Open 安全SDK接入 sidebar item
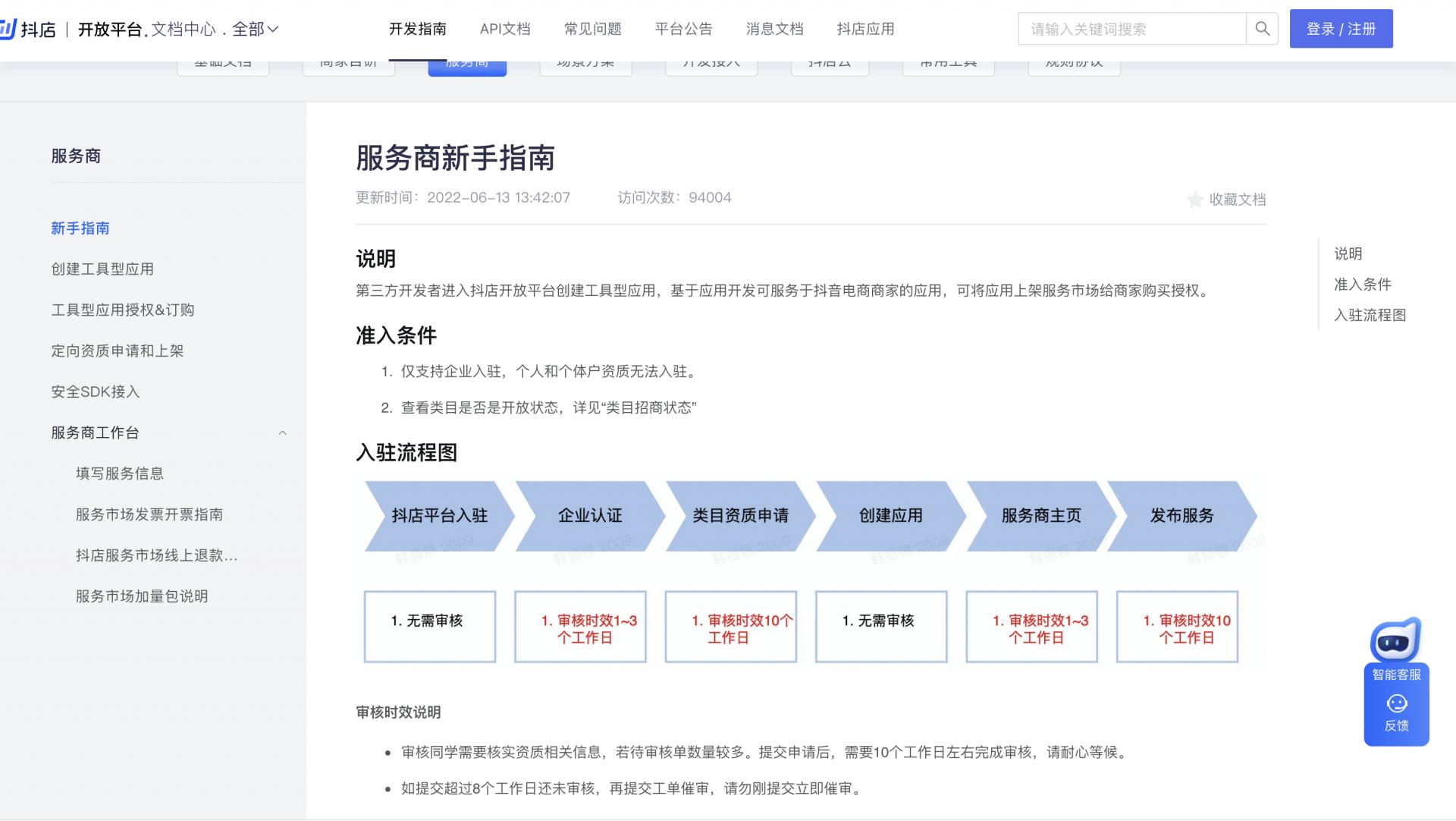Image resolution: width=1456 pixels, height=821 pixels. coord(96,392)
